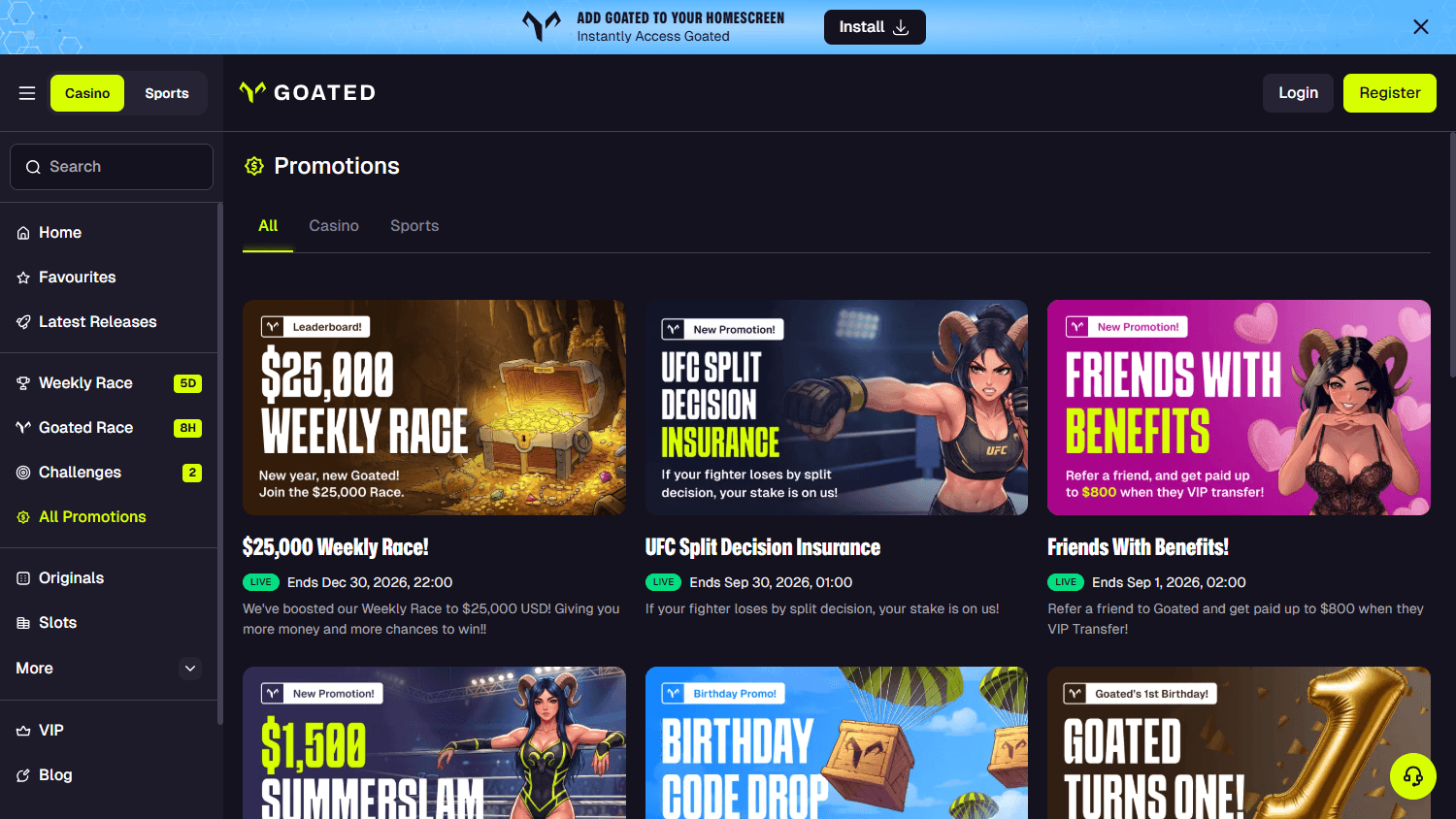This screenshot has height=819, width=1456.
Task: Click the Originals icon in sidebar
Action: pyautogui.click(x=23, y=578)
